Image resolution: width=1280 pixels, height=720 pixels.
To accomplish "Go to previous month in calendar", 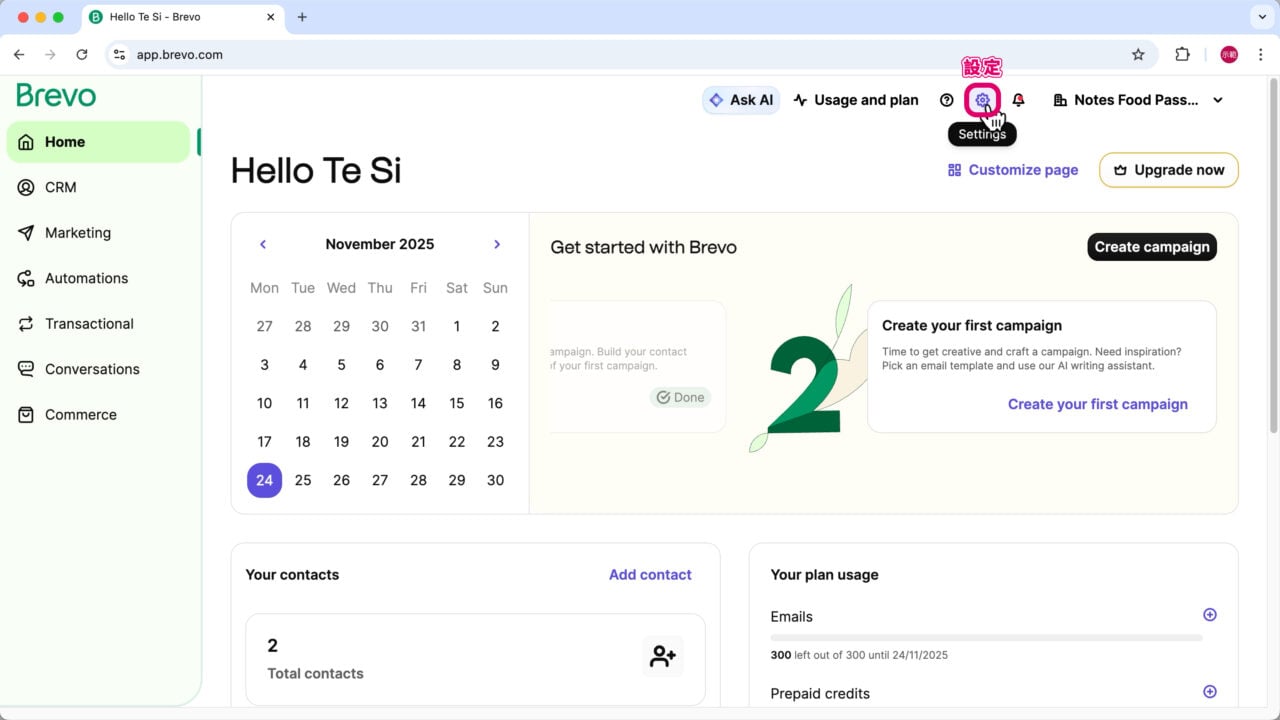I will coord(263,244).
